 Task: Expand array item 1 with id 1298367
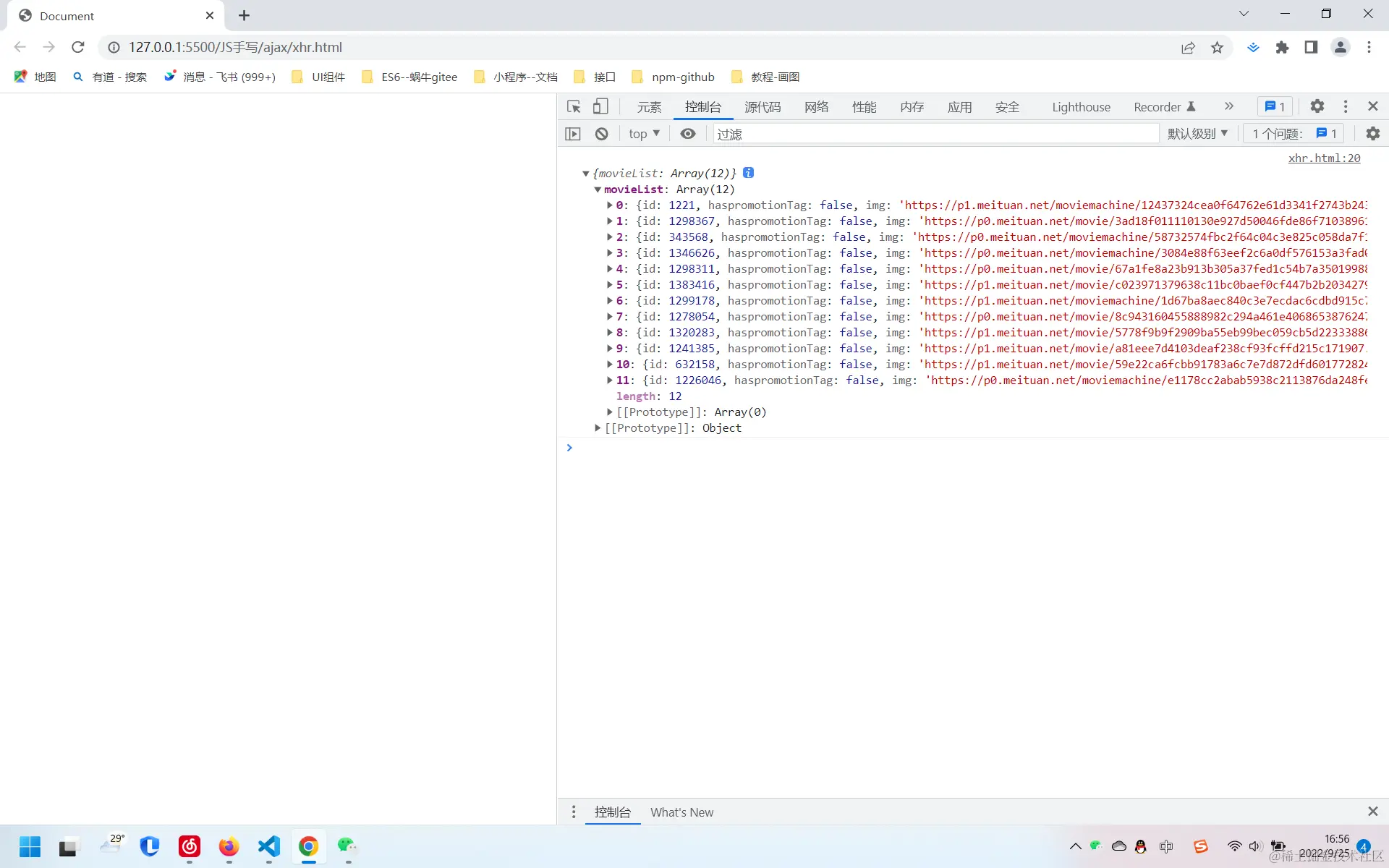coord(610,221)
